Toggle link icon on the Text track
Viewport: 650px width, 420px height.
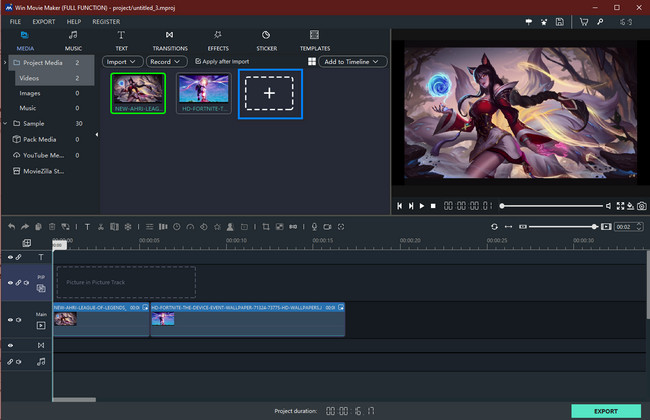point(18,257)
